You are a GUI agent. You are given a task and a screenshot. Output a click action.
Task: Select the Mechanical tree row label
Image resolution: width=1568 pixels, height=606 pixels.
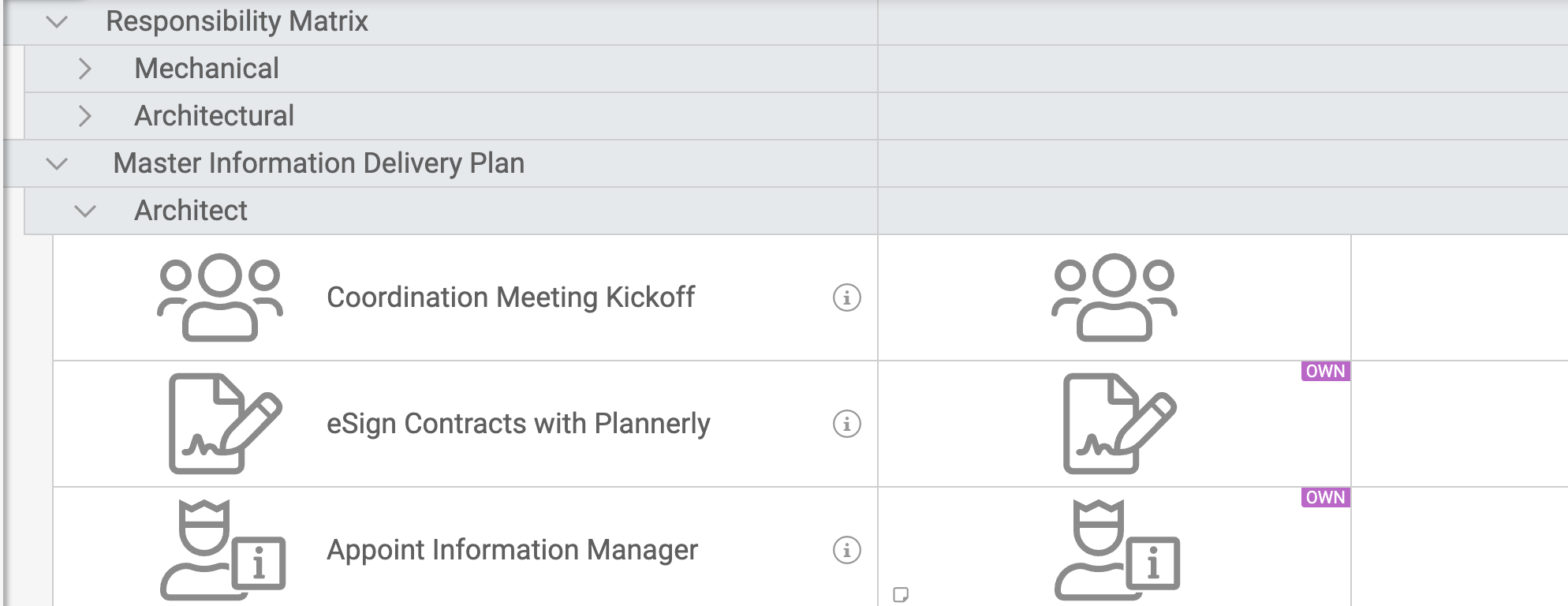[x=207, y=69]
